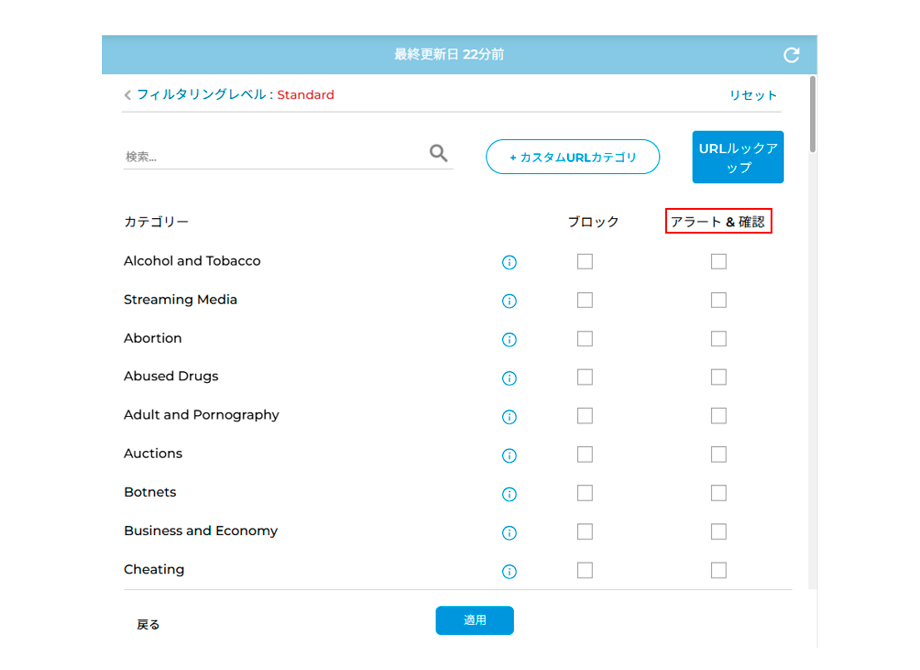Screen dimensions: 920x670
Task: Tick Block checkbox for Abused Drugs
Action: click(585, 377)
